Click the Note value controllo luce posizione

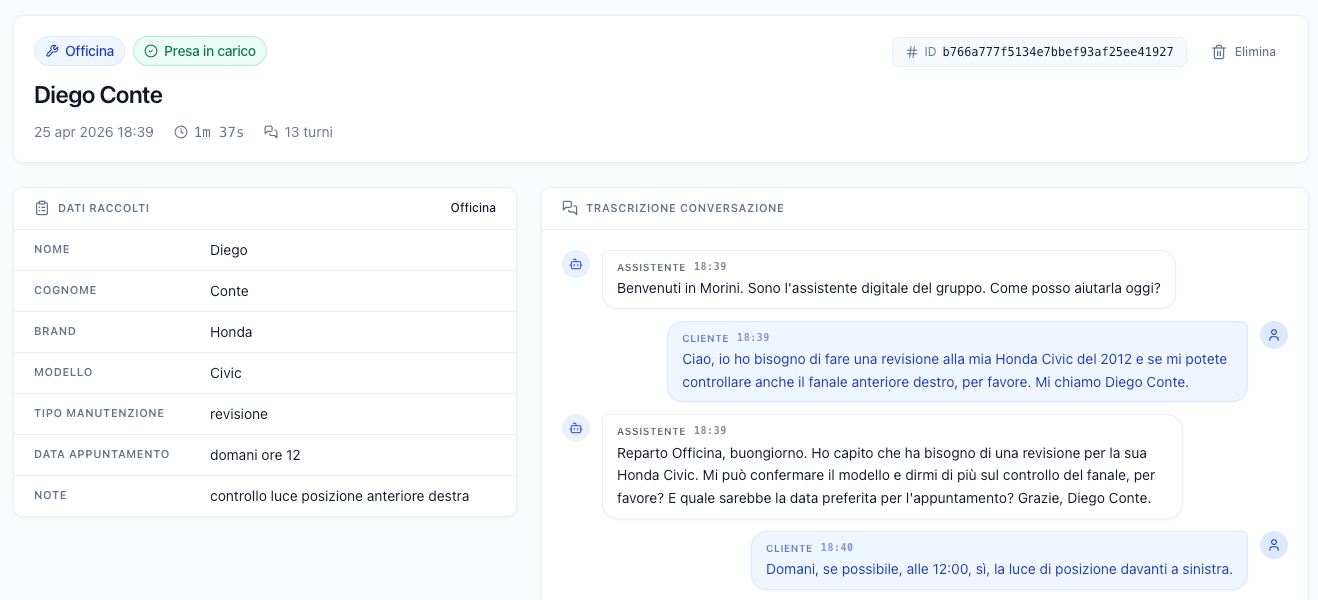339,496
